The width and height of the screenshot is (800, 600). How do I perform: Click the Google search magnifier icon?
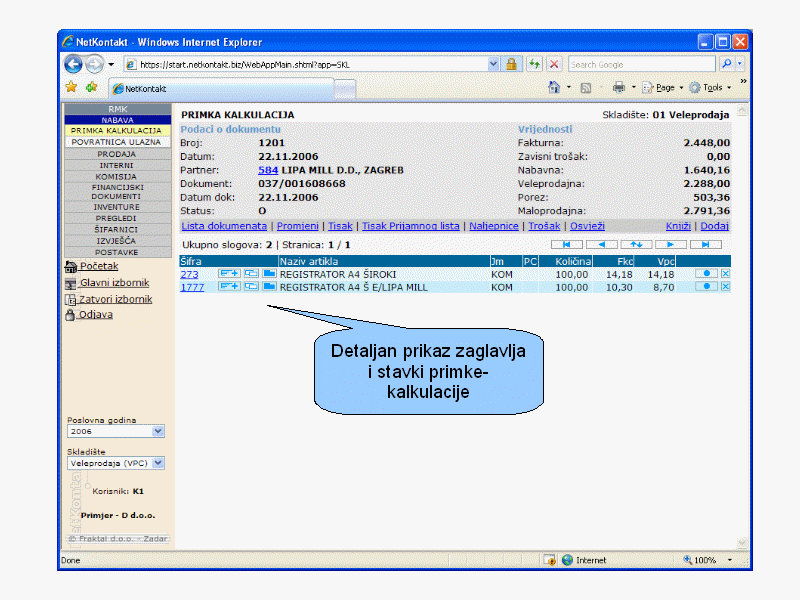pos(727,64)
